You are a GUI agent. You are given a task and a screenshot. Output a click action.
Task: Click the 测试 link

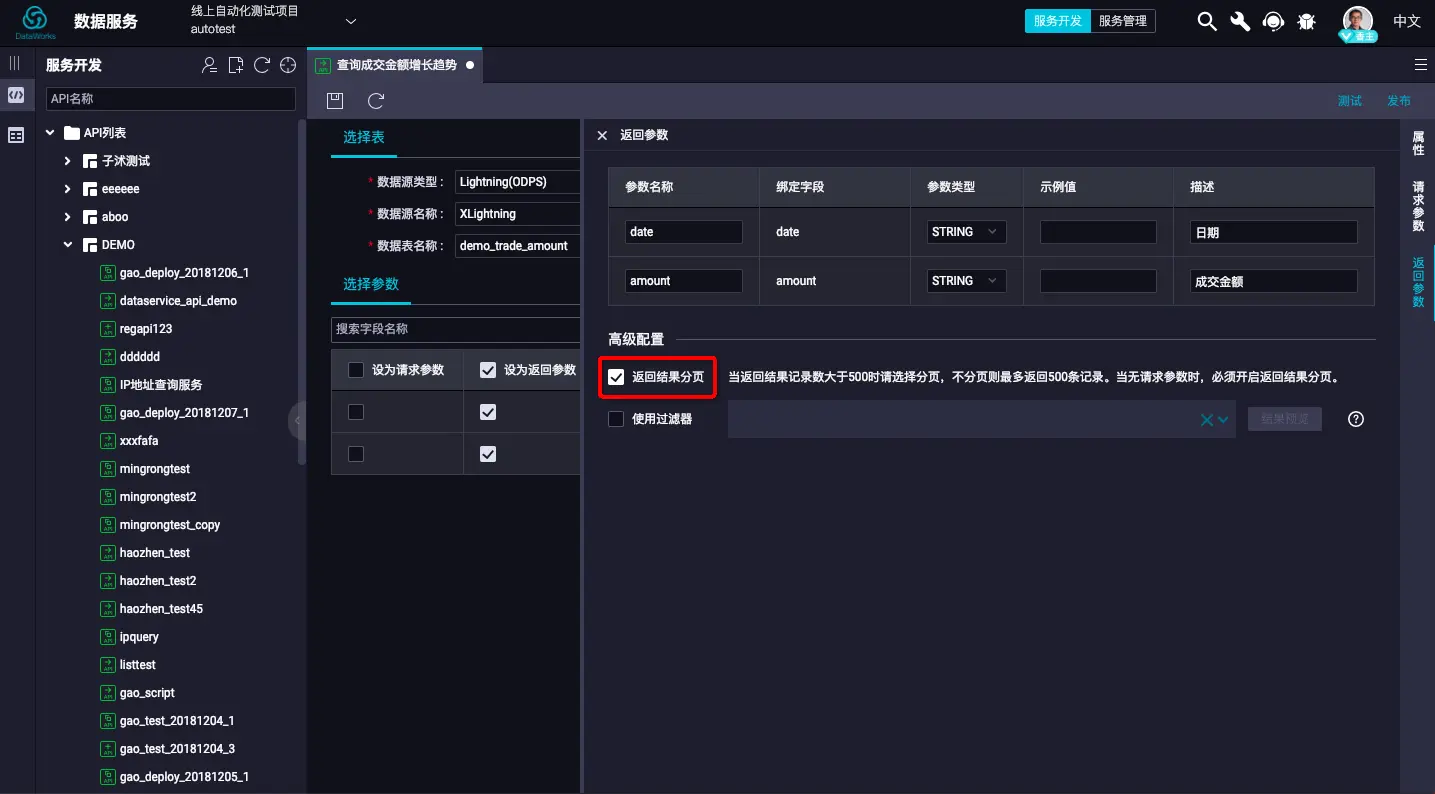click(x=1350, y=101)
